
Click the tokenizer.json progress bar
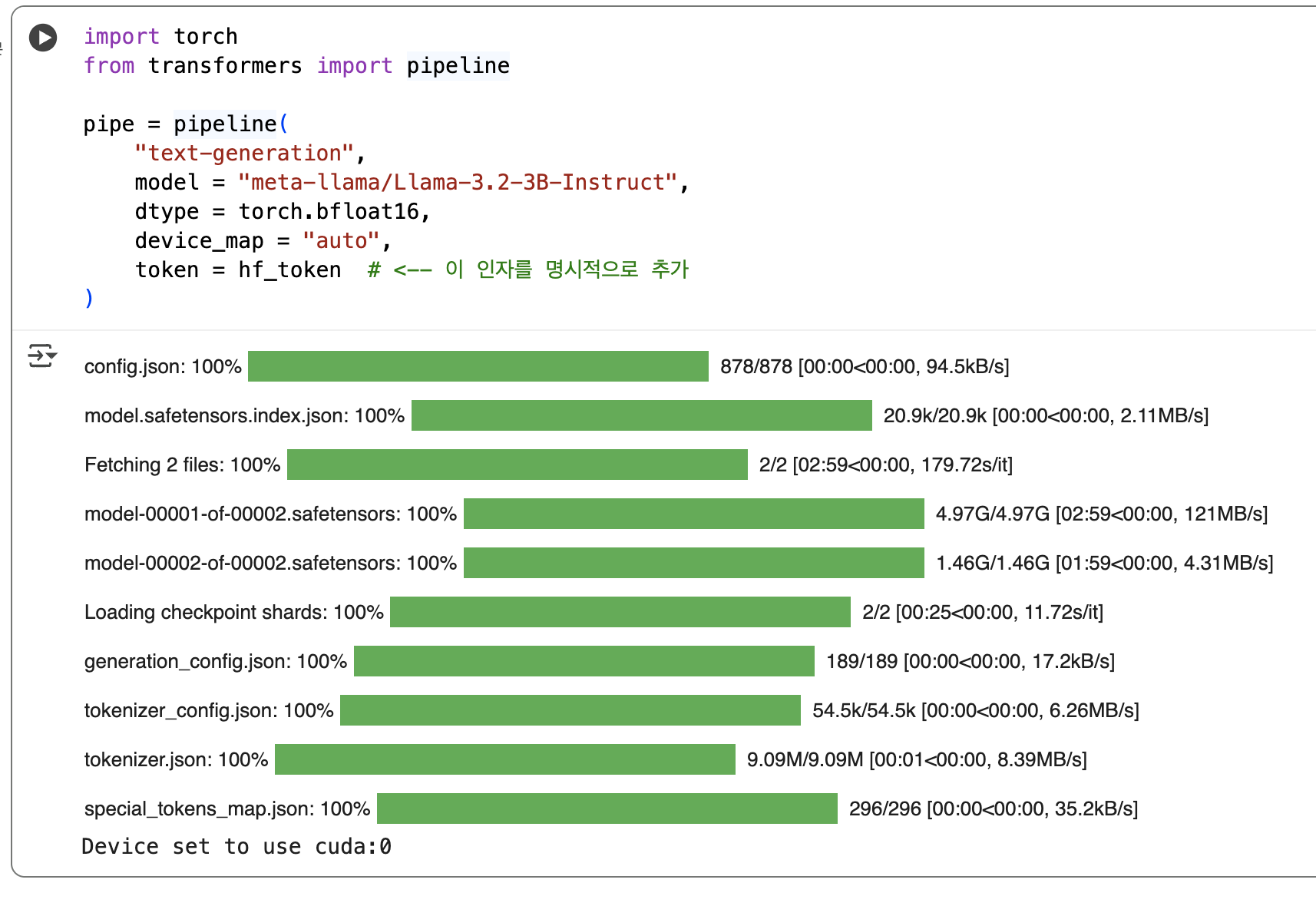504,759
